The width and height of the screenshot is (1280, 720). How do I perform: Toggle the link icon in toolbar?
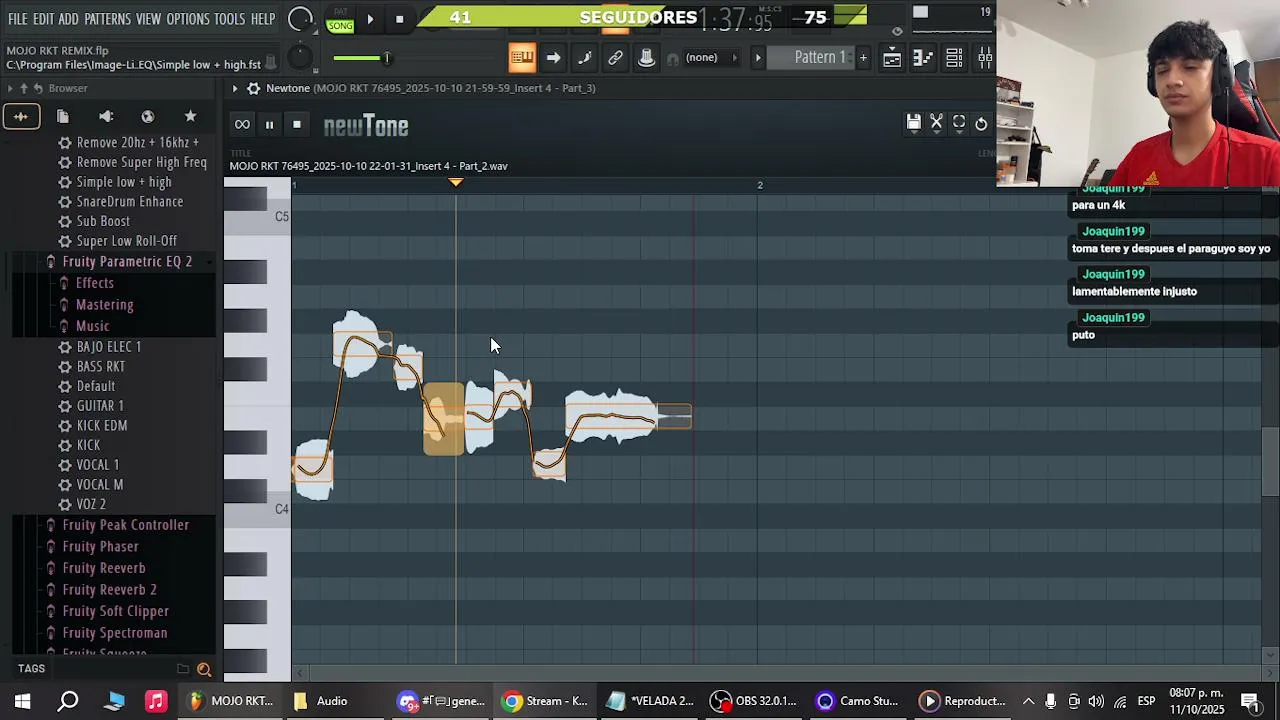pos(616,58)
